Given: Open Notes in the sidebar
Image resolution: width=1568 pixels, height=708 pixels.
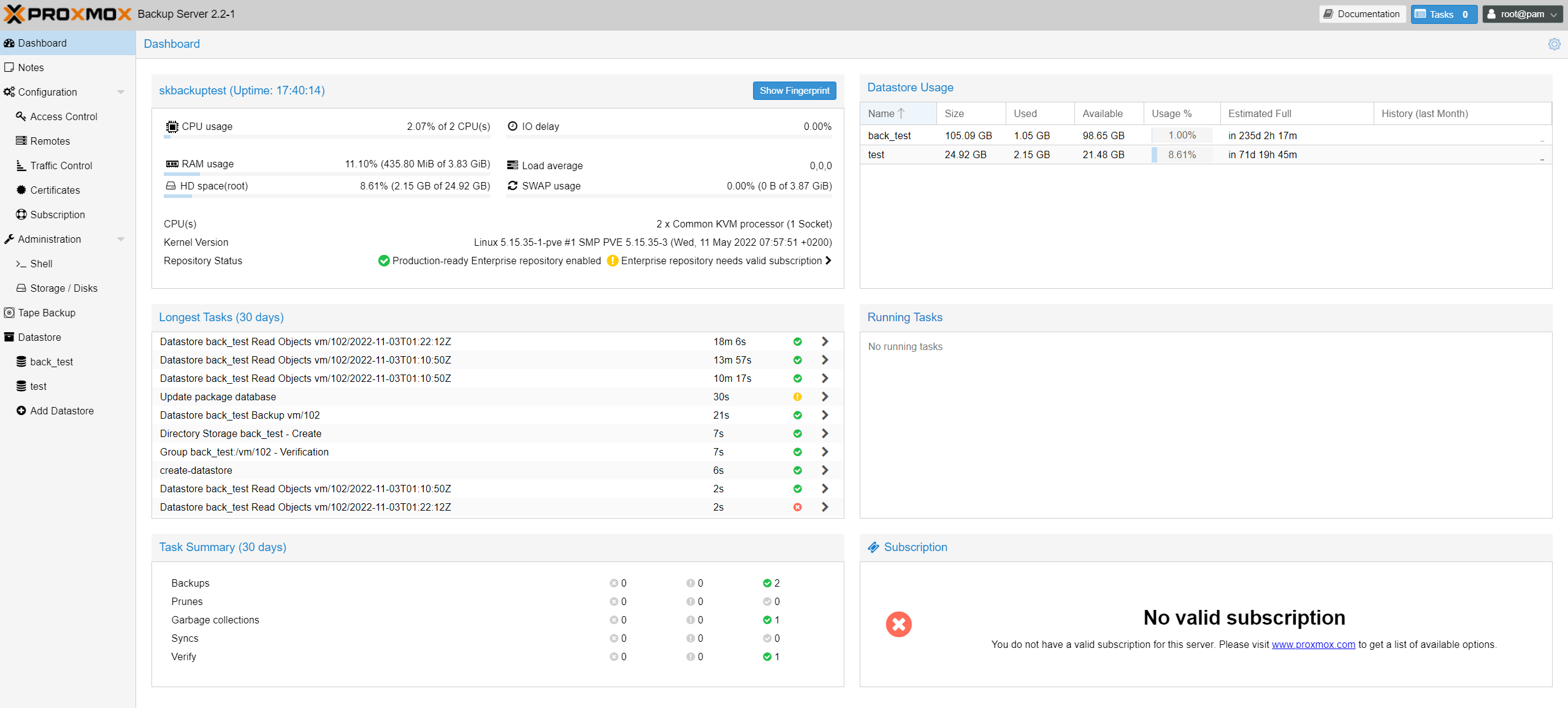Looking at the screenshot, I should click(x=67, y=67).
